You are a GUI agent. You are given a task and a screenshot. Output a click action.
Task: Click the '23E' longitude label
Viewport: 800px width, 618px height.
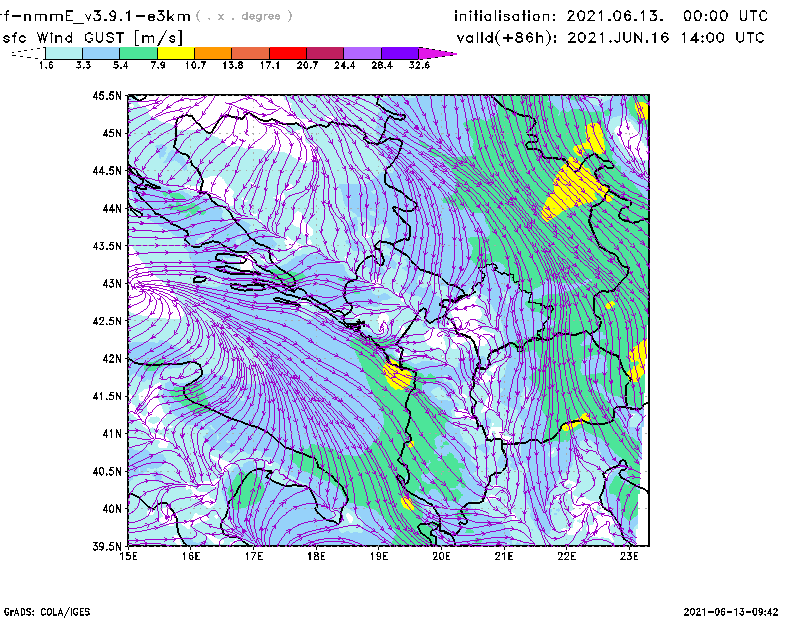click(x=629, y=556)
